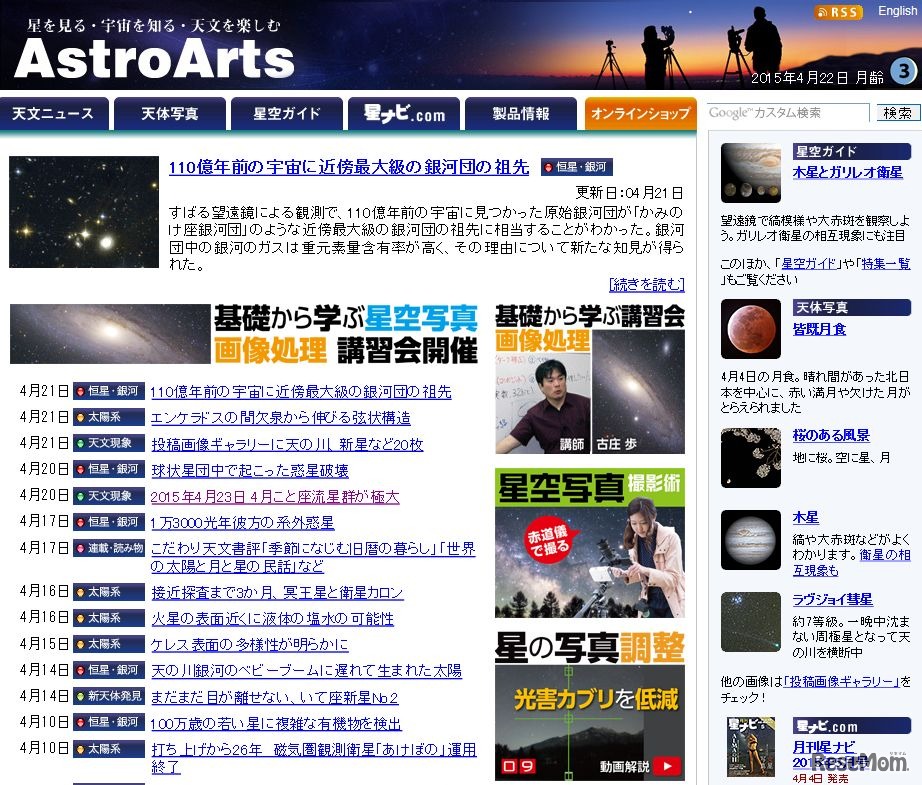Click the moon age "3" indicator

pyautogui.click(x=903, y=72)
